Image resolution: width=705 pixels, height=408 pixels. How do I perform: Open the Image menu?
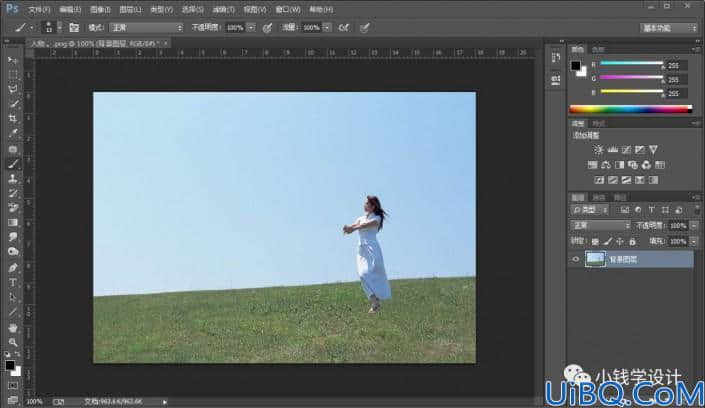coord(100,9)
